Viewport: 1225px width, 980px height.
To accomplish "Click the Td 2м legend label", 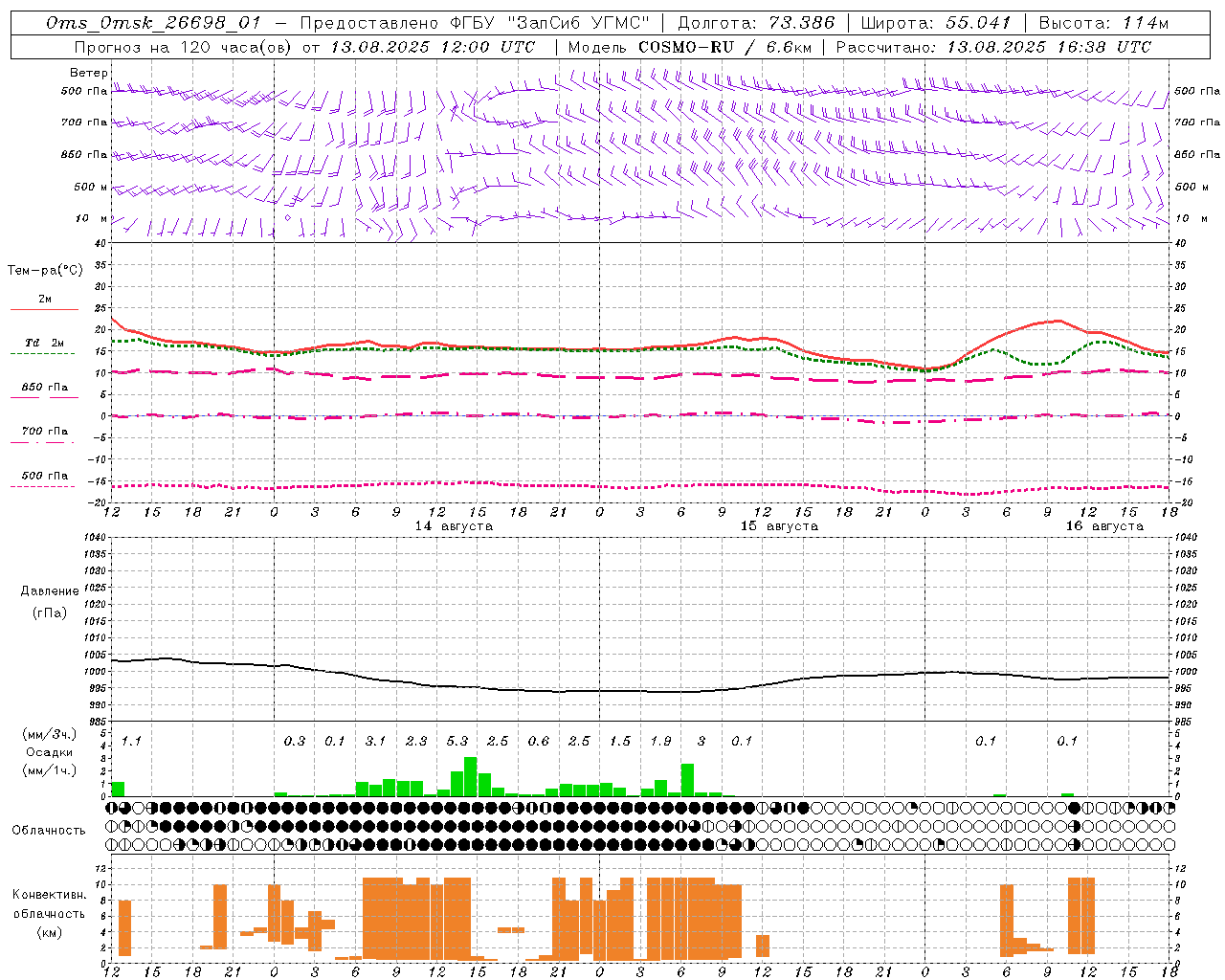I will tap(44, 343).
